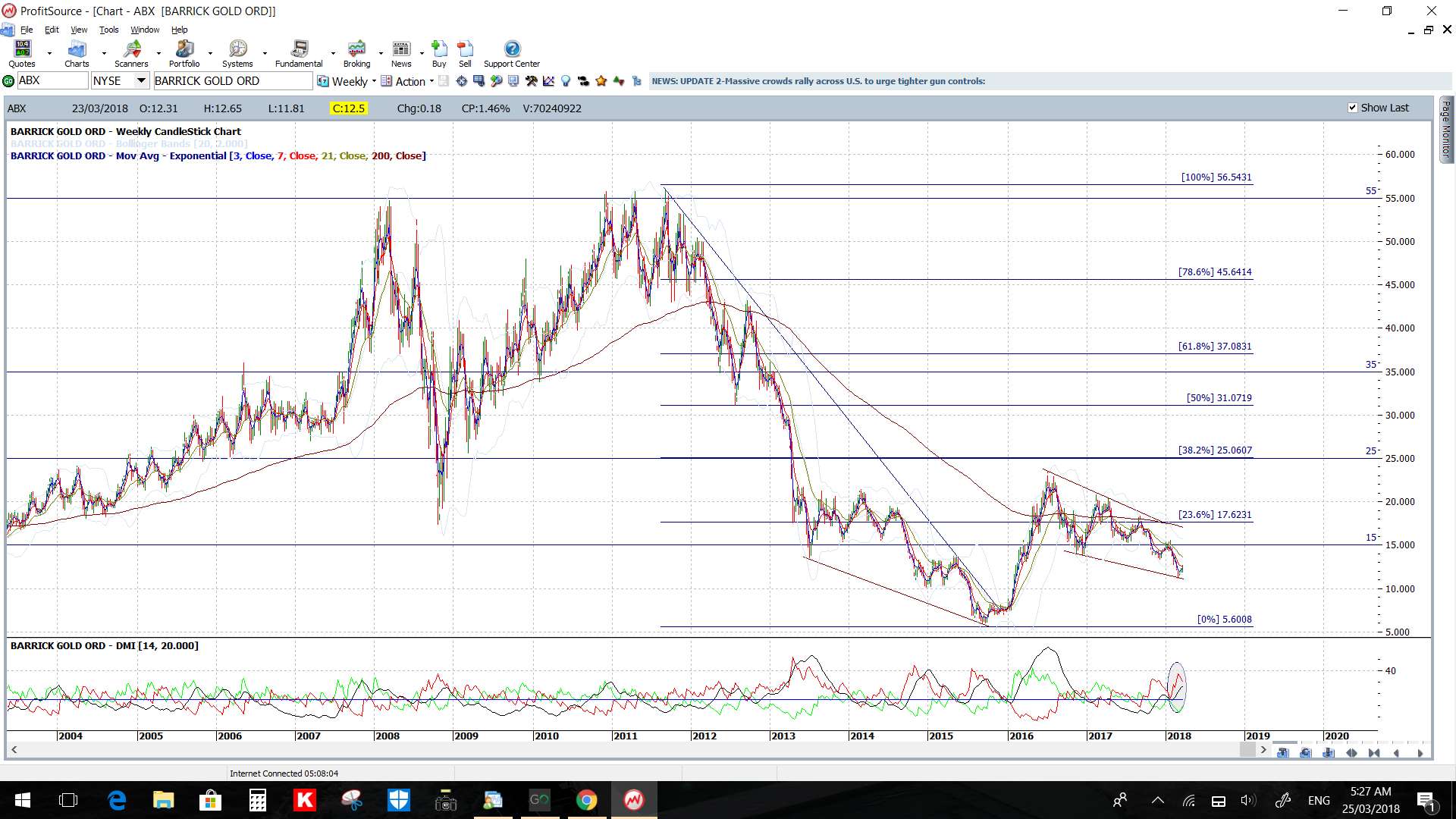Click the orange star favorites icon

pos(601,81)
